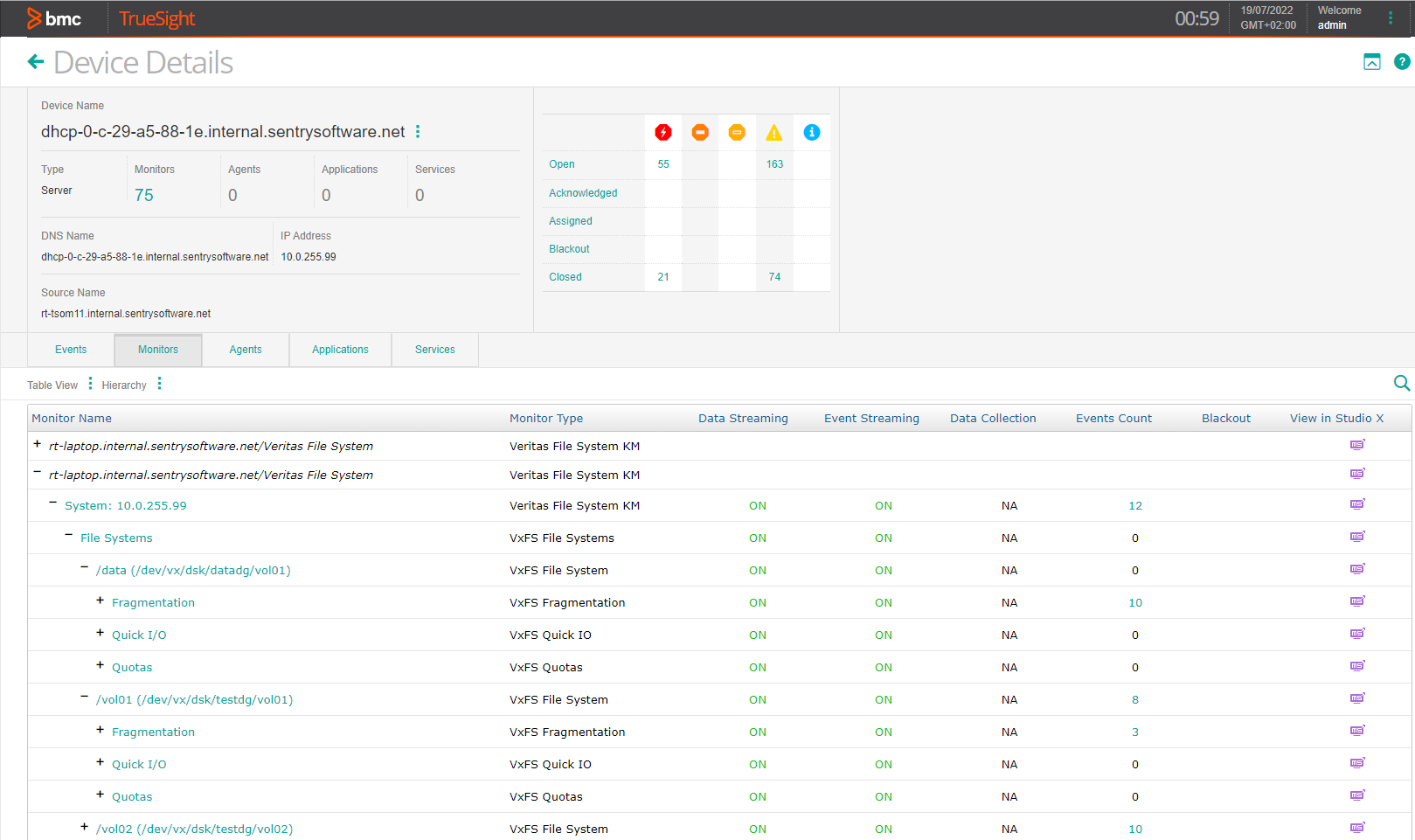Open View in Studio icon for Fragmentation under /data
Screen dimensions: 1415x840
1357,601
